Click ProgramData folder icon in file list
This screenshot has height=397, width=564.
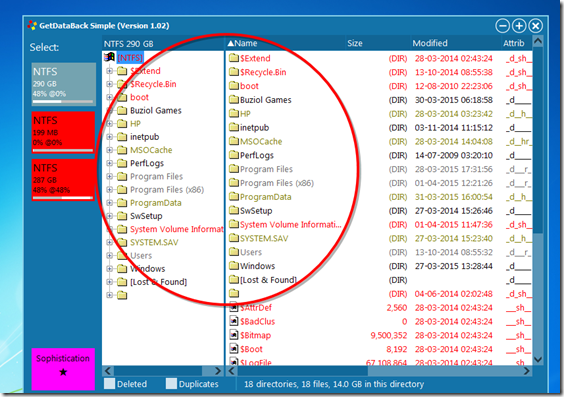pos(234,197)
